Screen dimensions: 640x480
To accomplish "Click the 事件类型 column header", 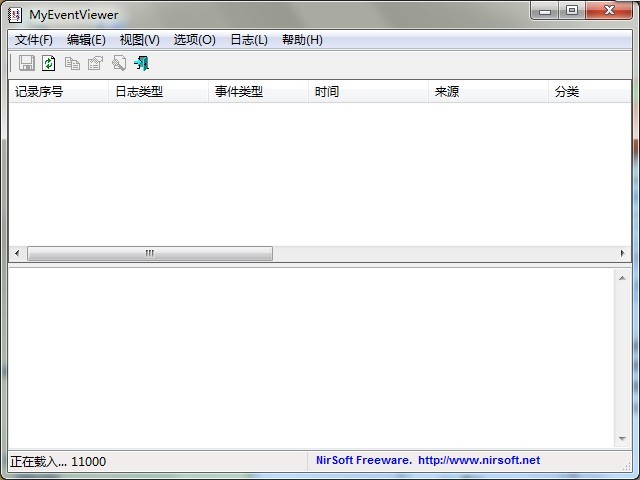I will [x=239, y=92].
